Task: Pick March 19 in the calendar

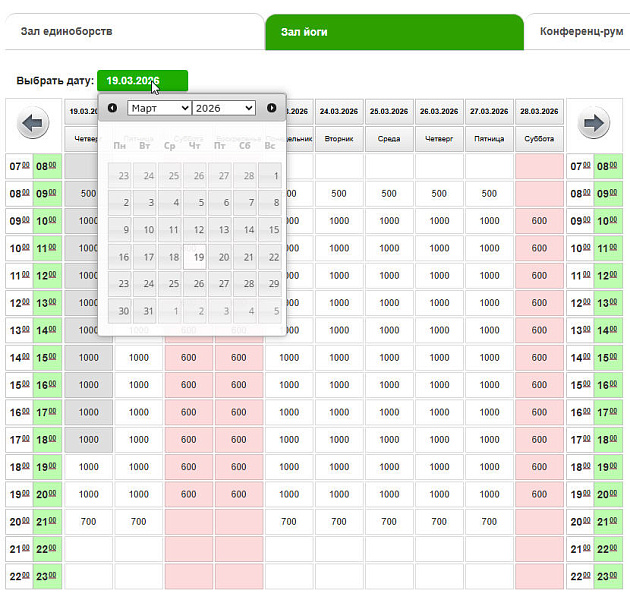Action: click(195, 257)
